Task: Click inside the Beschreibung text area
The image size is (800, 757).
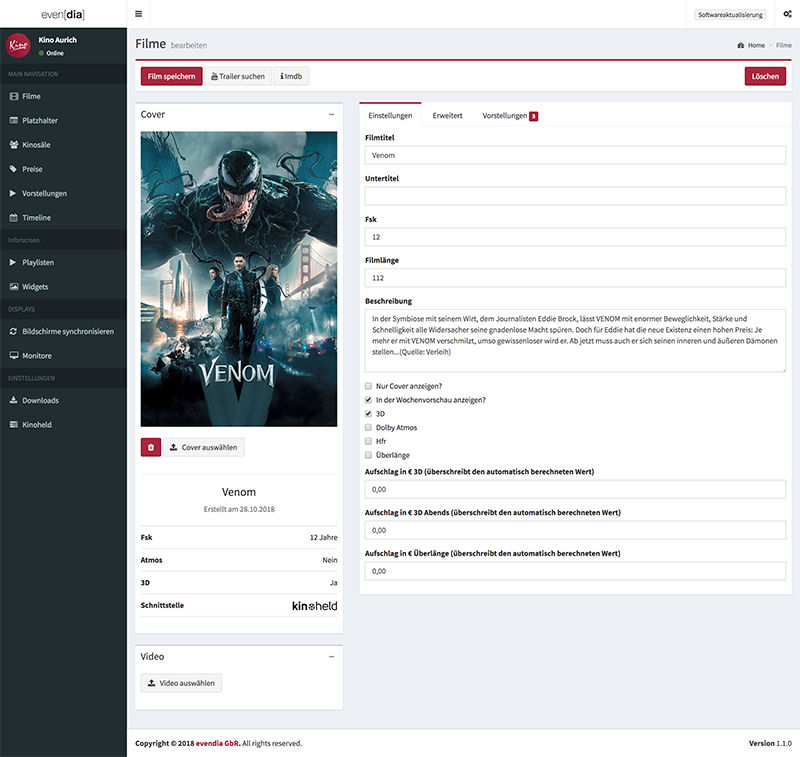Action: click(x=575, y=341)
